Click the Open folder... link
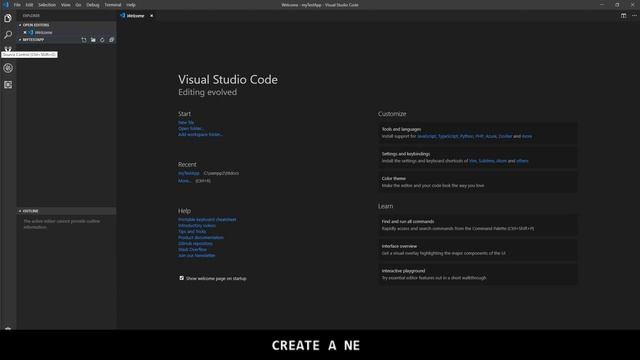The height and width of the screenshot is (360, 640). point(191,129)
